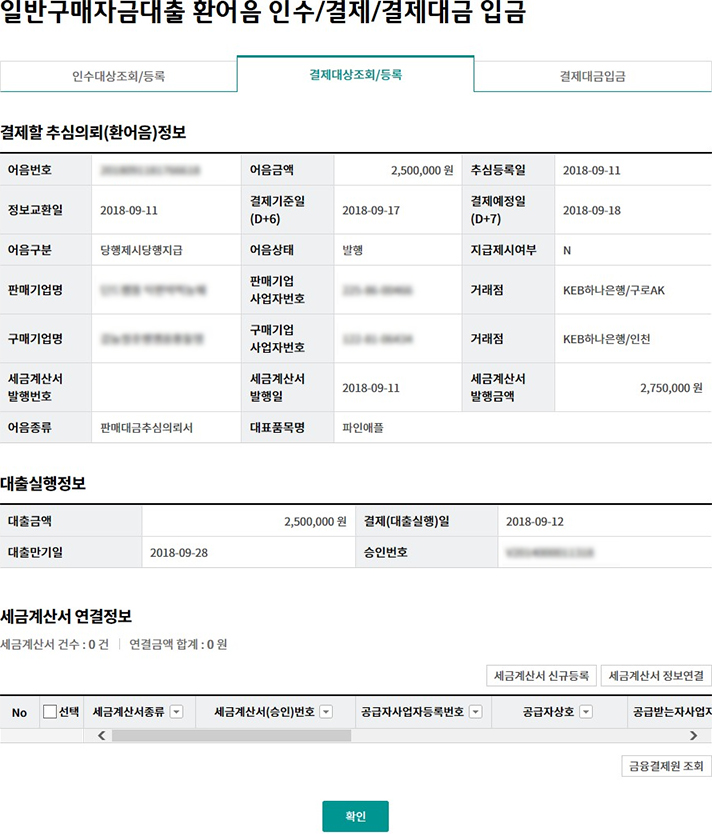
Task: Expand the 공급자상호 column dropdown arrow
Action: click(x=586, y=712)
